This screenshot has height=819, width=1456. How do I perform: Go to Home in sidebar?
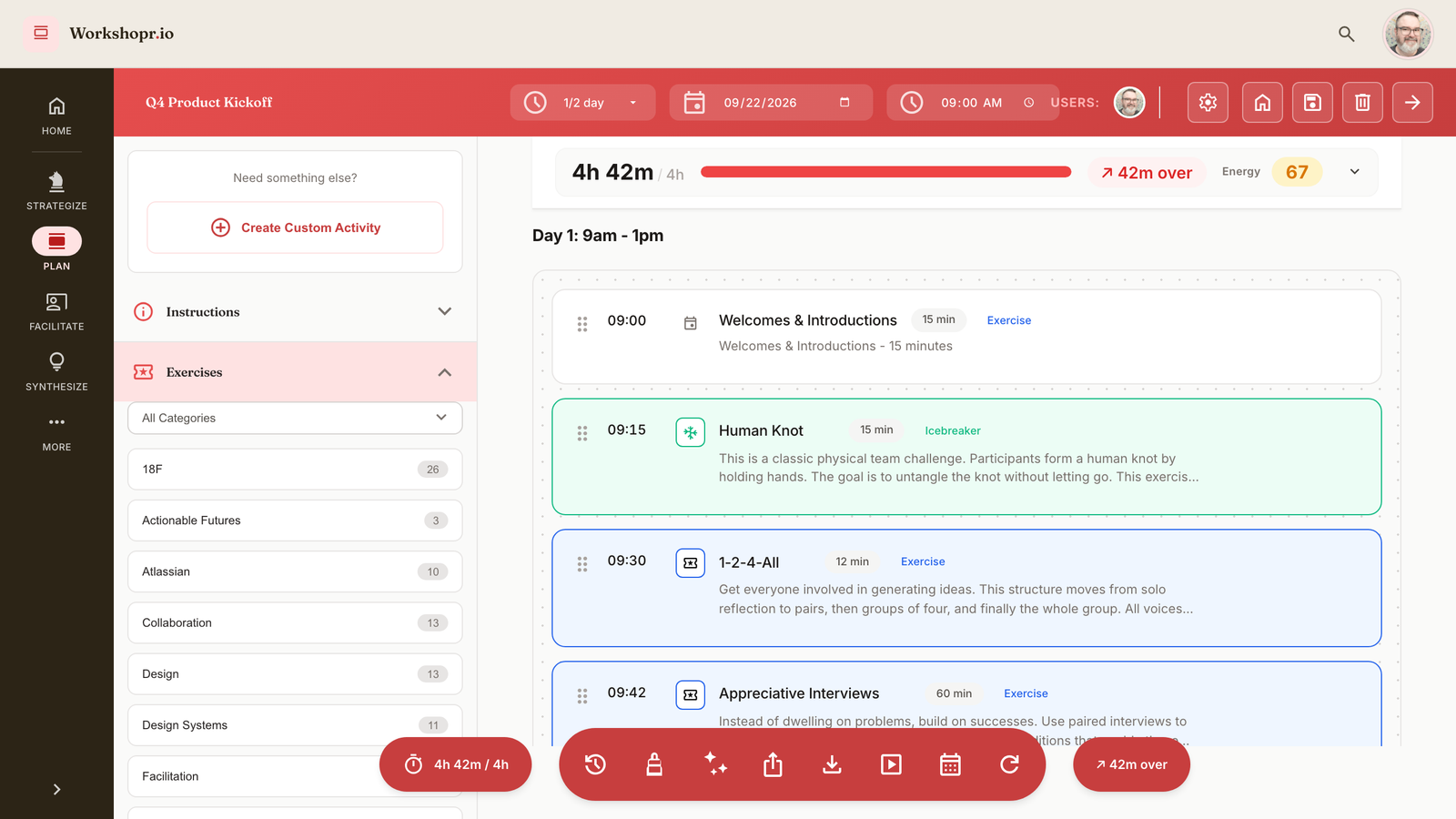point(56,116)
